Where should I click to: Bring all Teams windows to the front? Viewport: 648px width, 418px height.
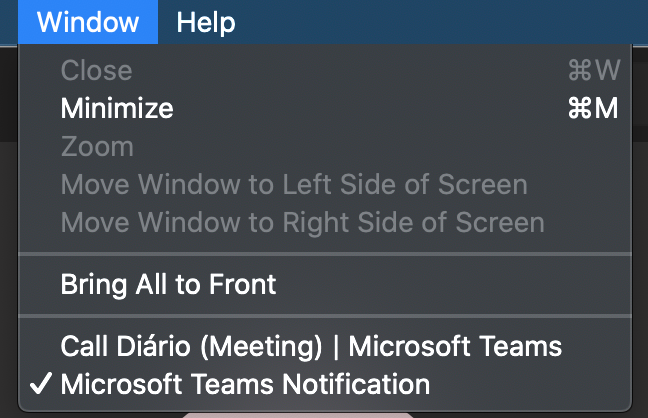[168, 284]
